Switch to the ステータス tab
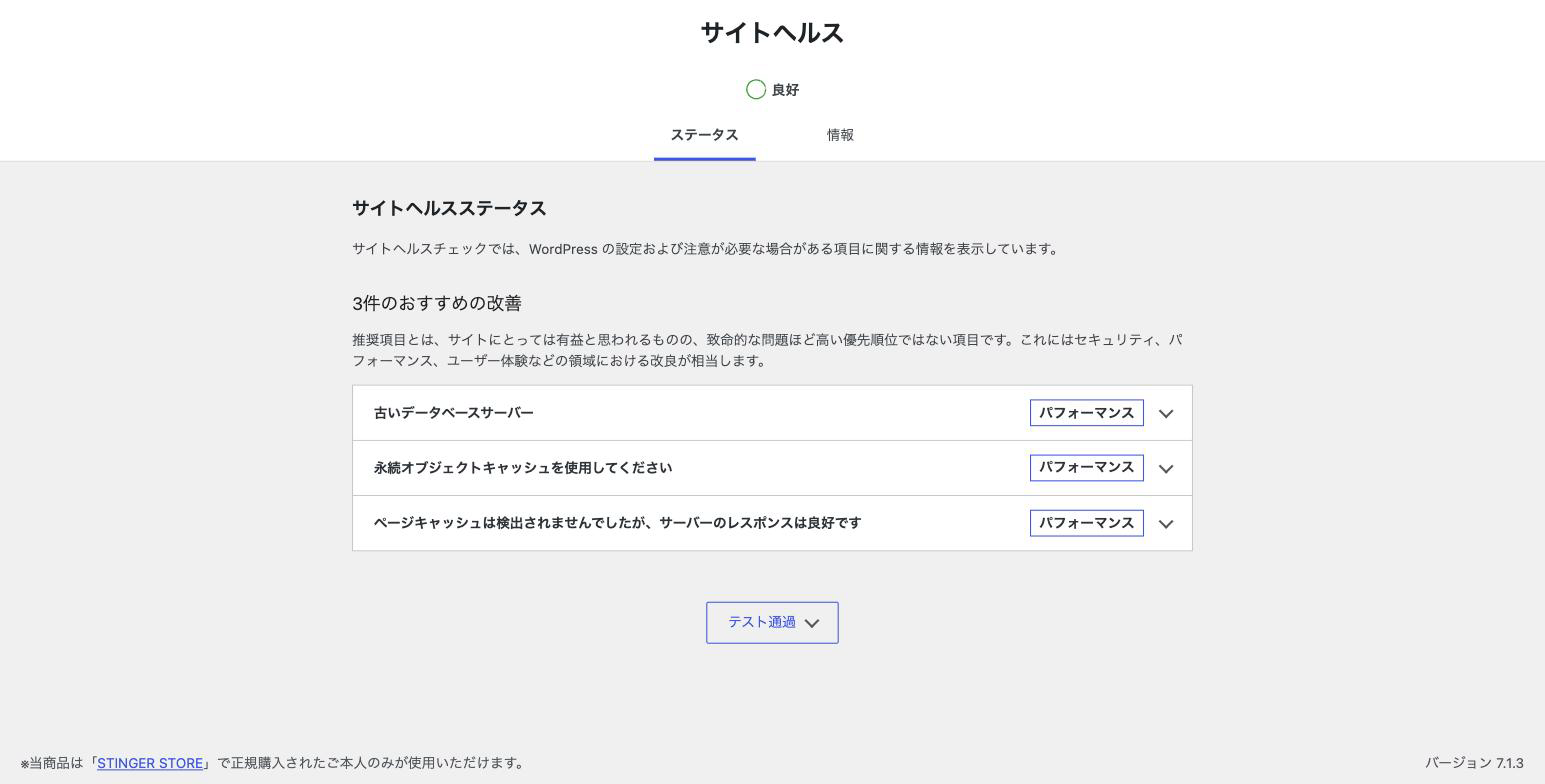 point(704,135)
